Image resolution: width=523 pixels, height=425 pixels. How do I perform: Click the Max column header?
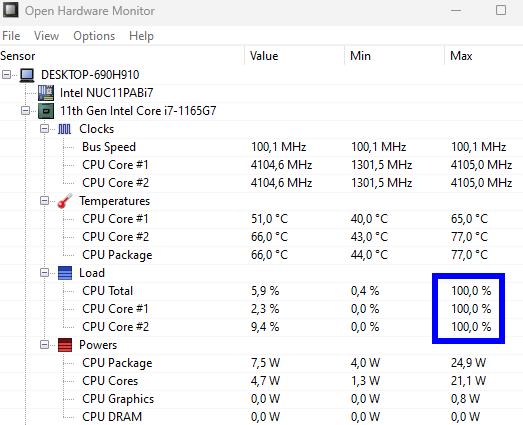tap(484, 56)
